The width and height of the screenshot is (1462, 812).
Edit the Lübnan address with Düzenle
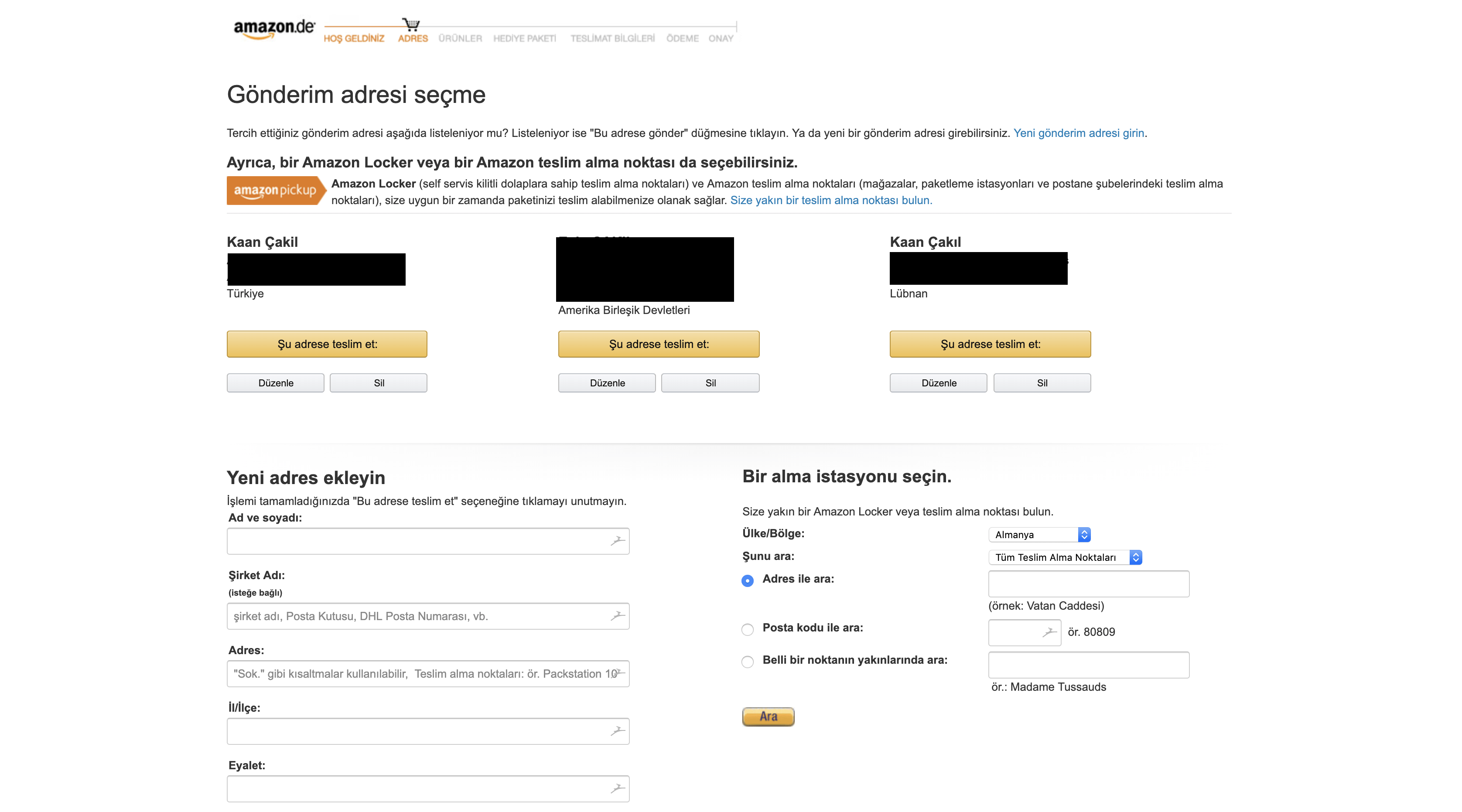[938, 383]
